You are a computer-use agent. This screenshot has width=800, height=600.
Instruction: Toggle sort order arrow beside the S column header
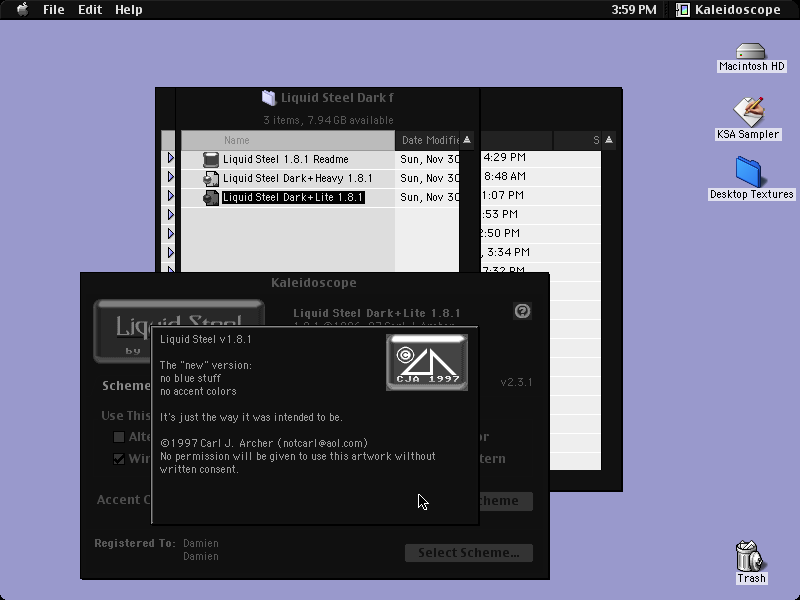609,140
